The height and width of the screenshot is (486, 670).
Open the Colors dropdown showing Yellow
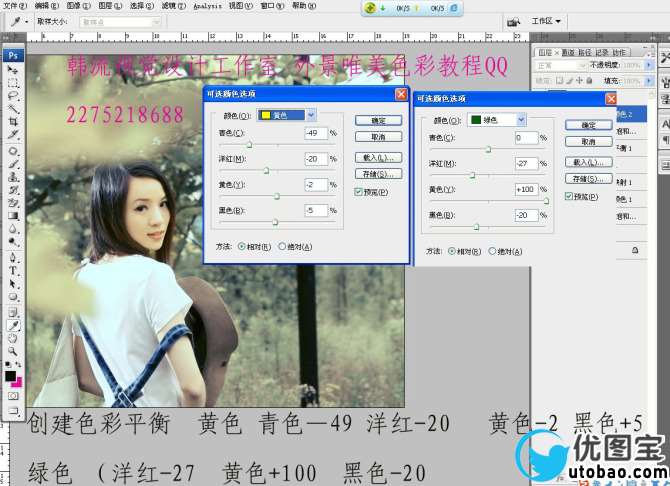point(286,115)
